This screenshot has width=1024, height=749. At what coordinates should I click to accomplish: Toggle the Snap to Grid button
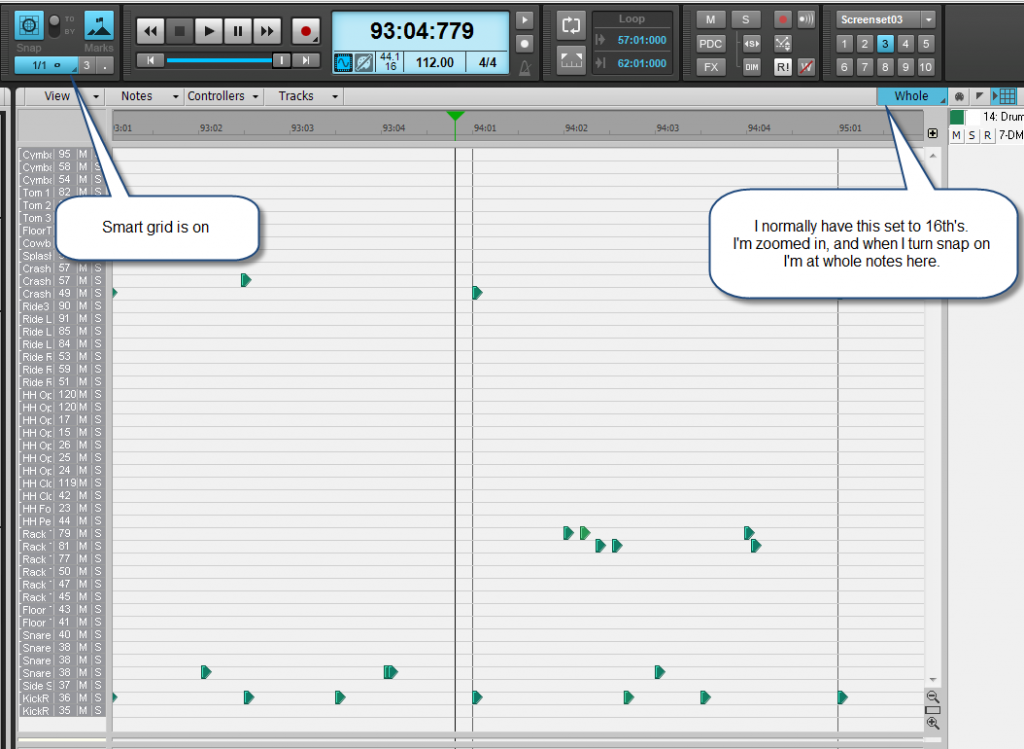coord(30,25)
